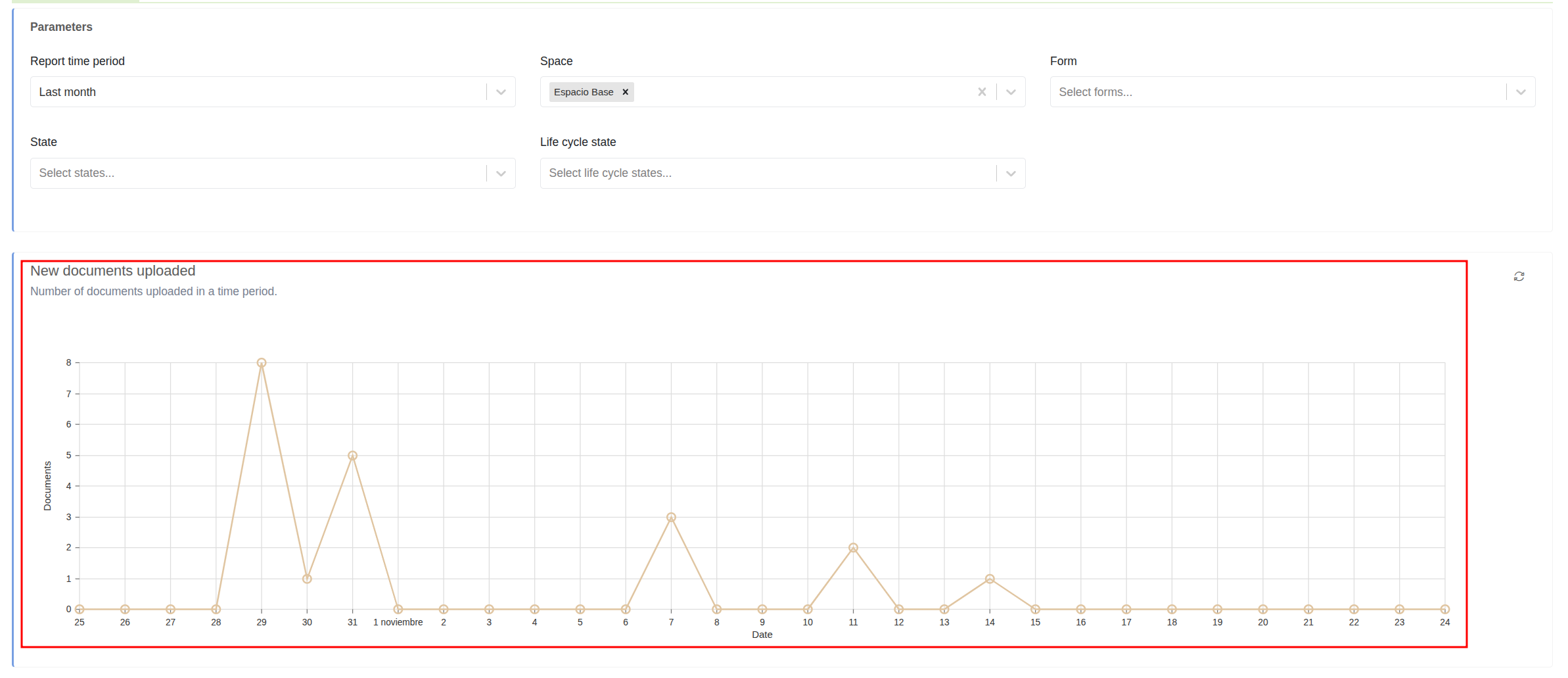Expand the State dropdown chevron
This screenshot has height=678, width=1568.
coord(501,174)
